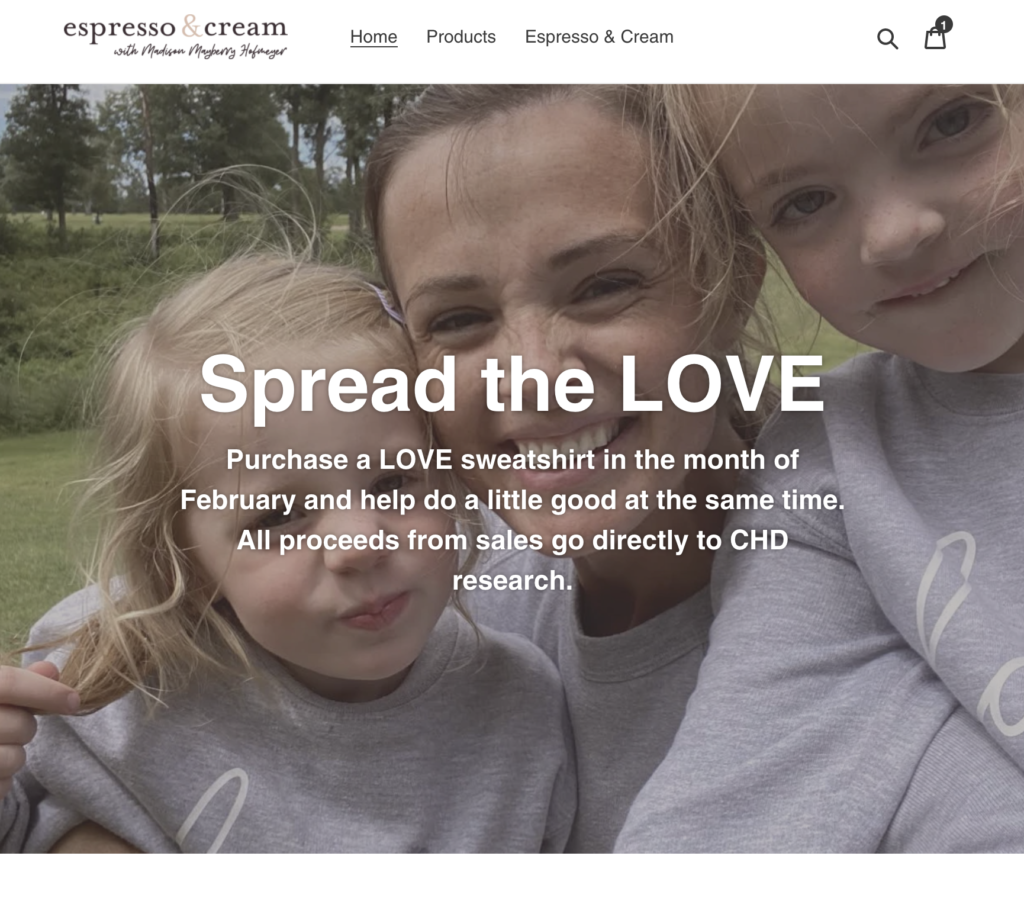Click the pink ampersand in the logo
The height and width of the screenshot is (901, 1024).
(x=190, y=27)
